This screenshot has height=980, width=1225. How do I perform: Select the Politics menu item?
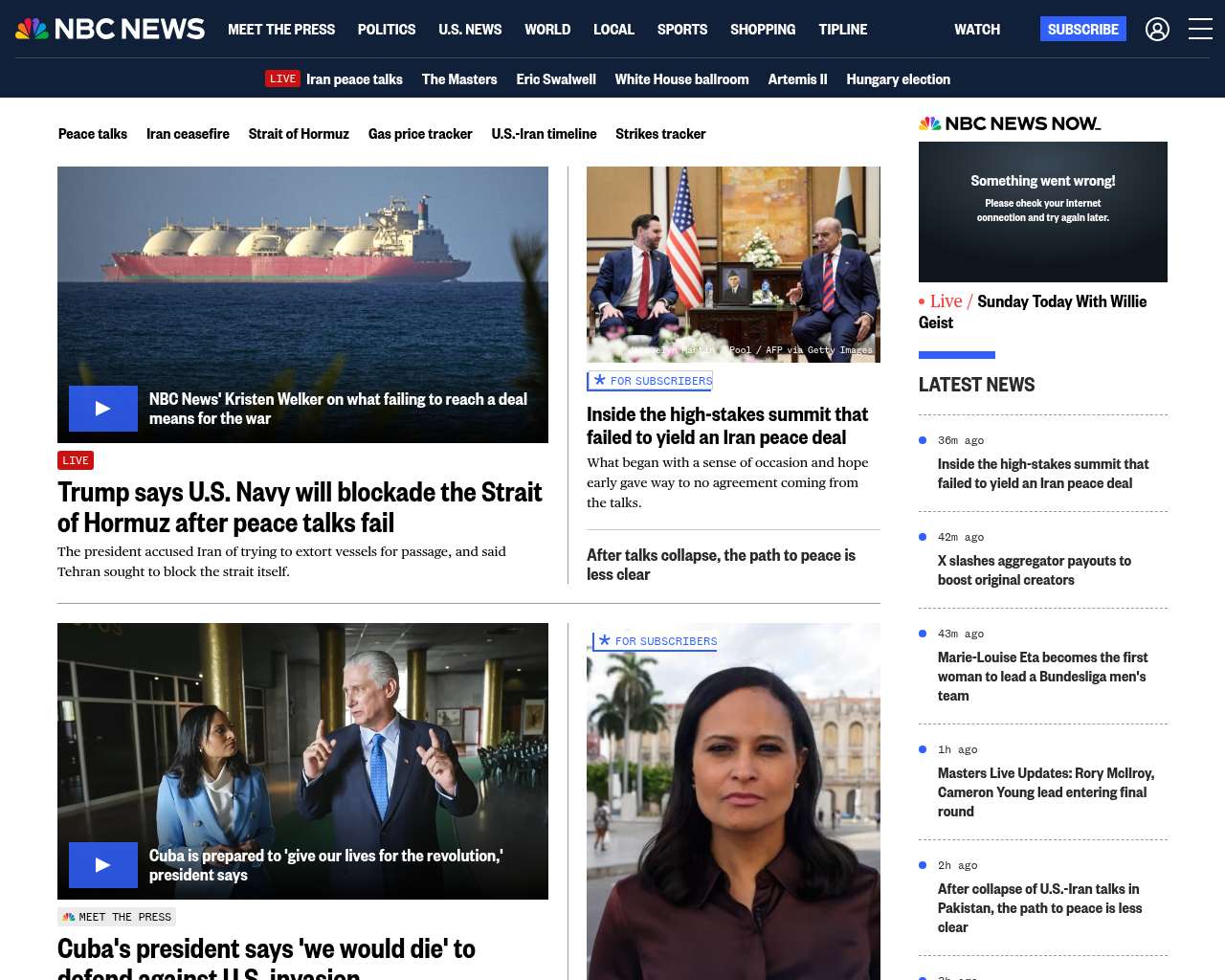[387, 30]
